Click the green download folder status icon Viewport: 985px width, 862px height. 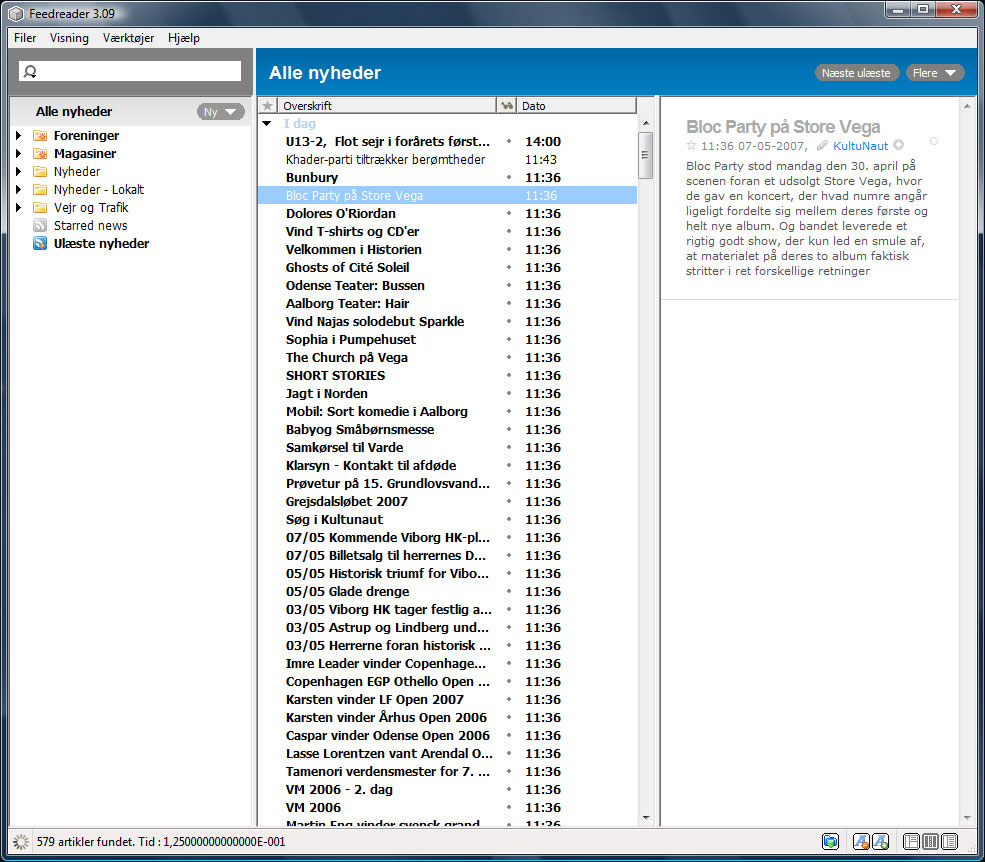pos(830,841)
